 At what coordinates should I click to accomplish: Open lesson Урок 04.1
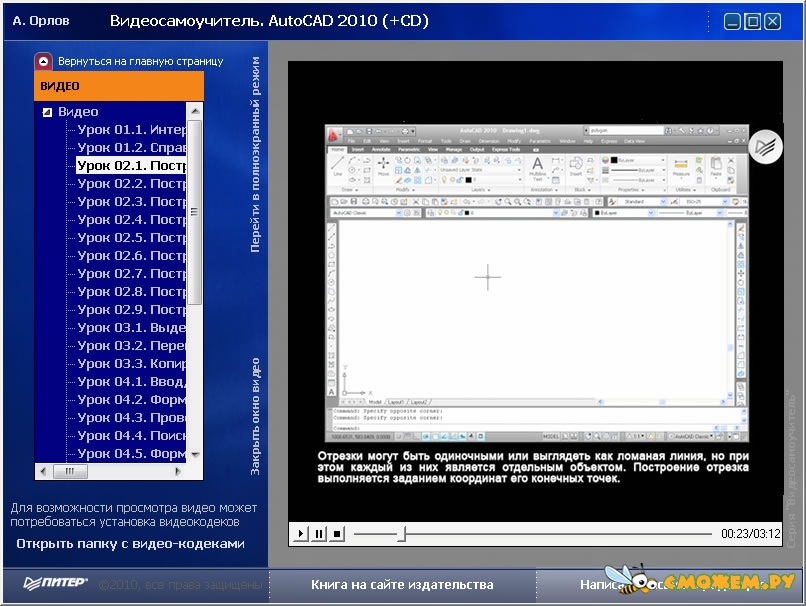pos(132,381)
